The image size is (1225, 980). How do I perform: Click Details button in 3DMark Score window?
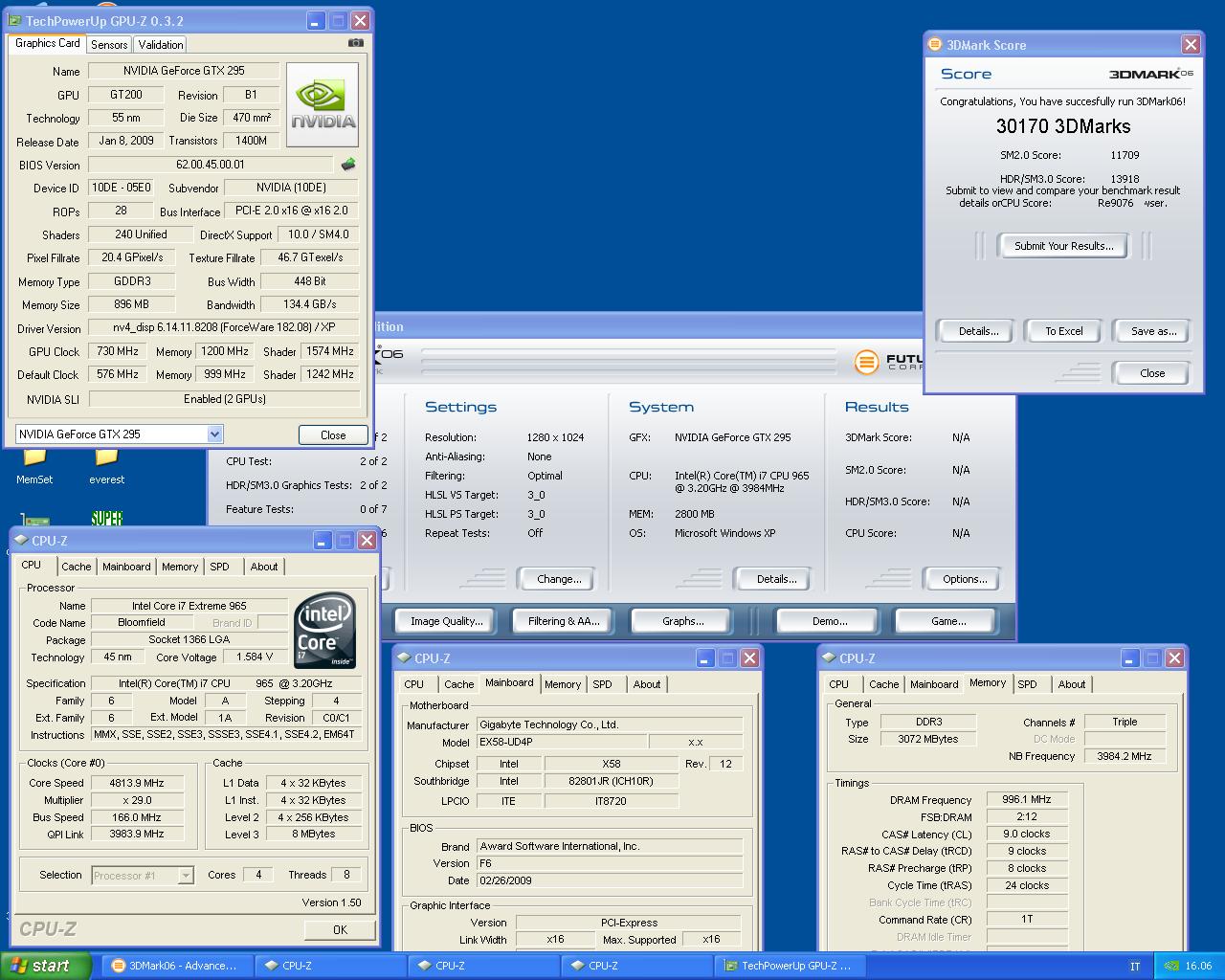tap(979, 331)
